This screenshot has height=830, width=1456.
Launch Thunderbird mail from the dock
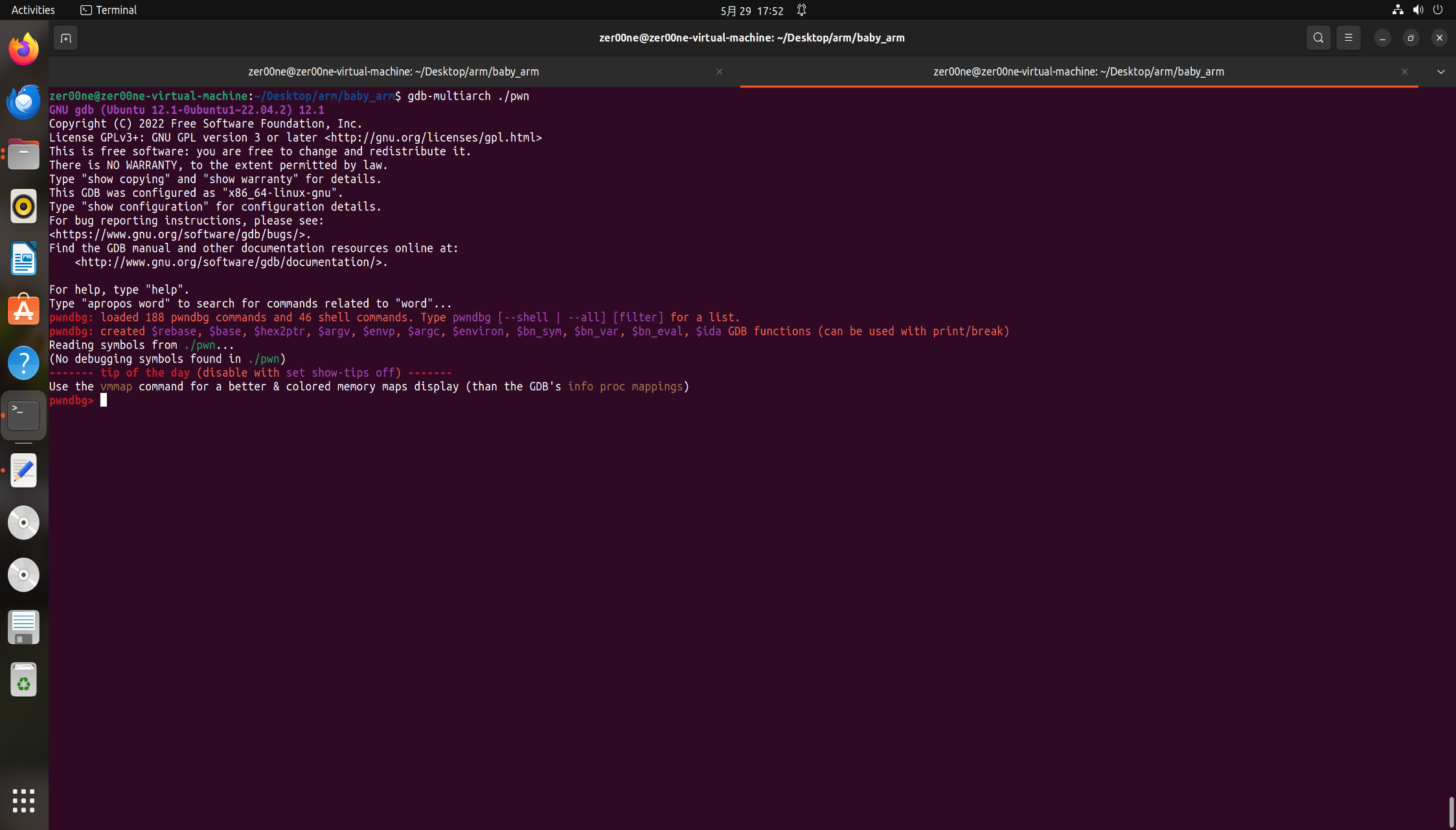tap(24, 102)
